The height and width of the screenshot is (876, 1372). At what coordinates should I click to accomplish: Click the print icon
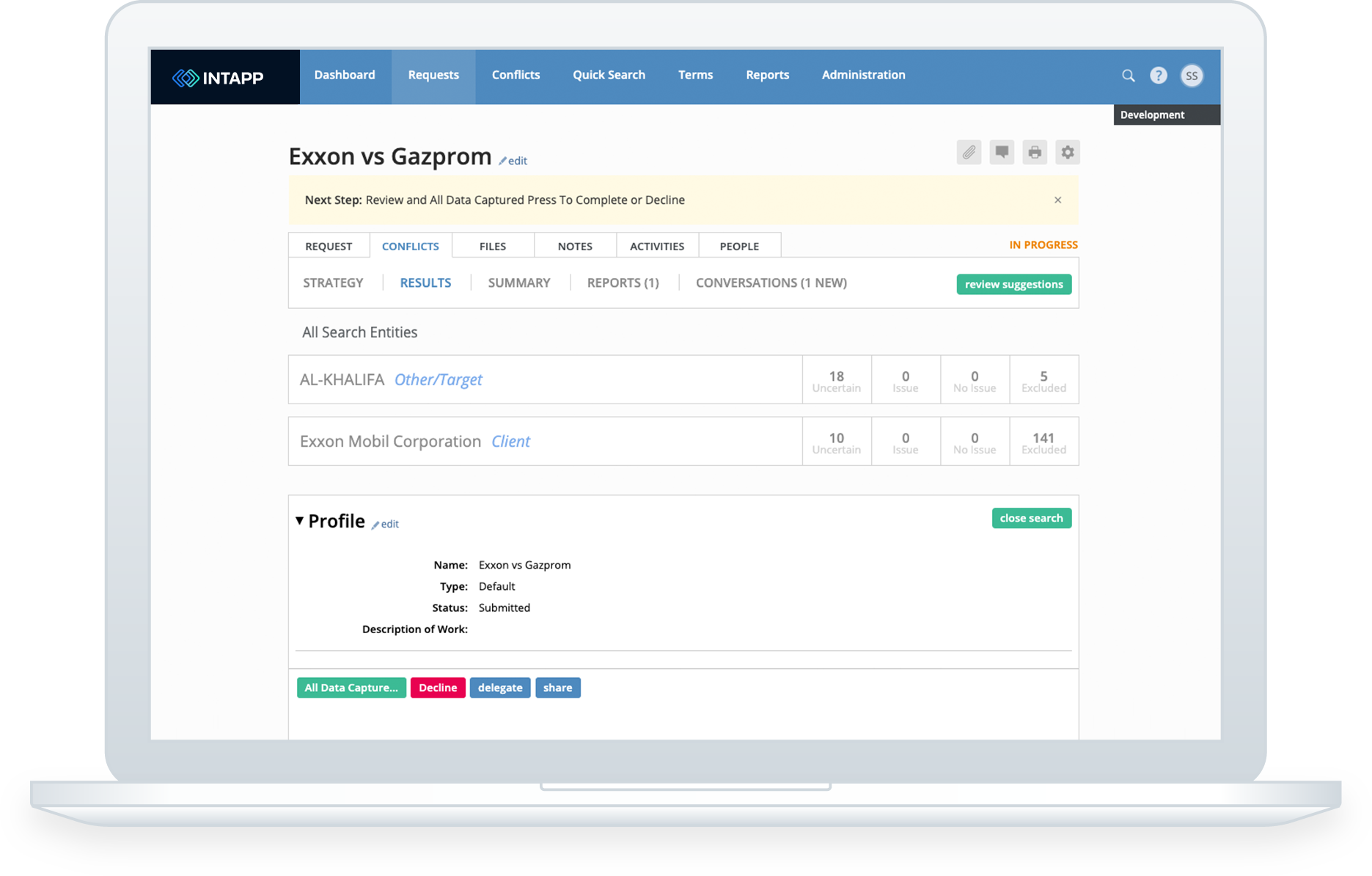[x=1035, y=152]
